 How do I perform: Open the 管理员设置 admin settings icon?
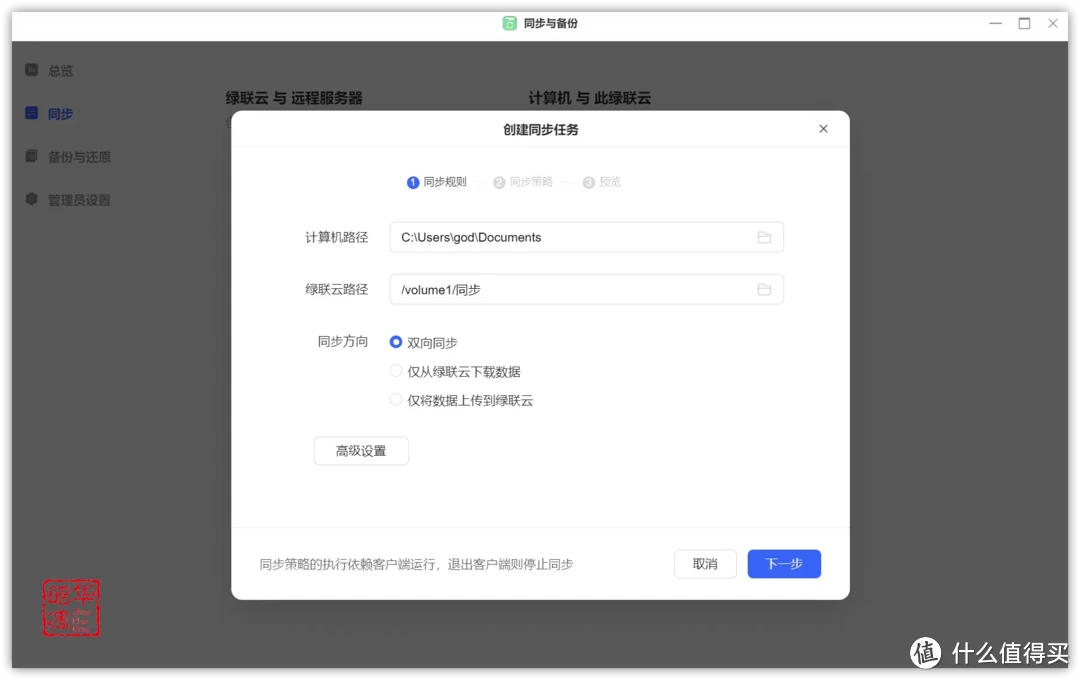coord(30,199)
